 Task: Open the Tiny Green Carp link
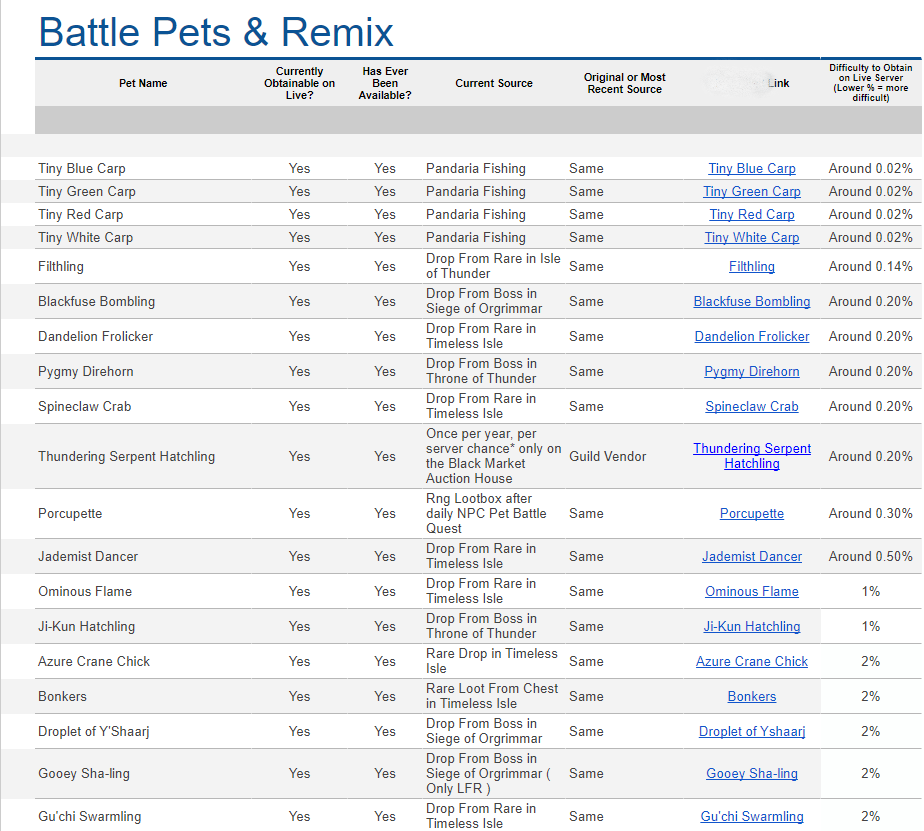pos(751,192)
